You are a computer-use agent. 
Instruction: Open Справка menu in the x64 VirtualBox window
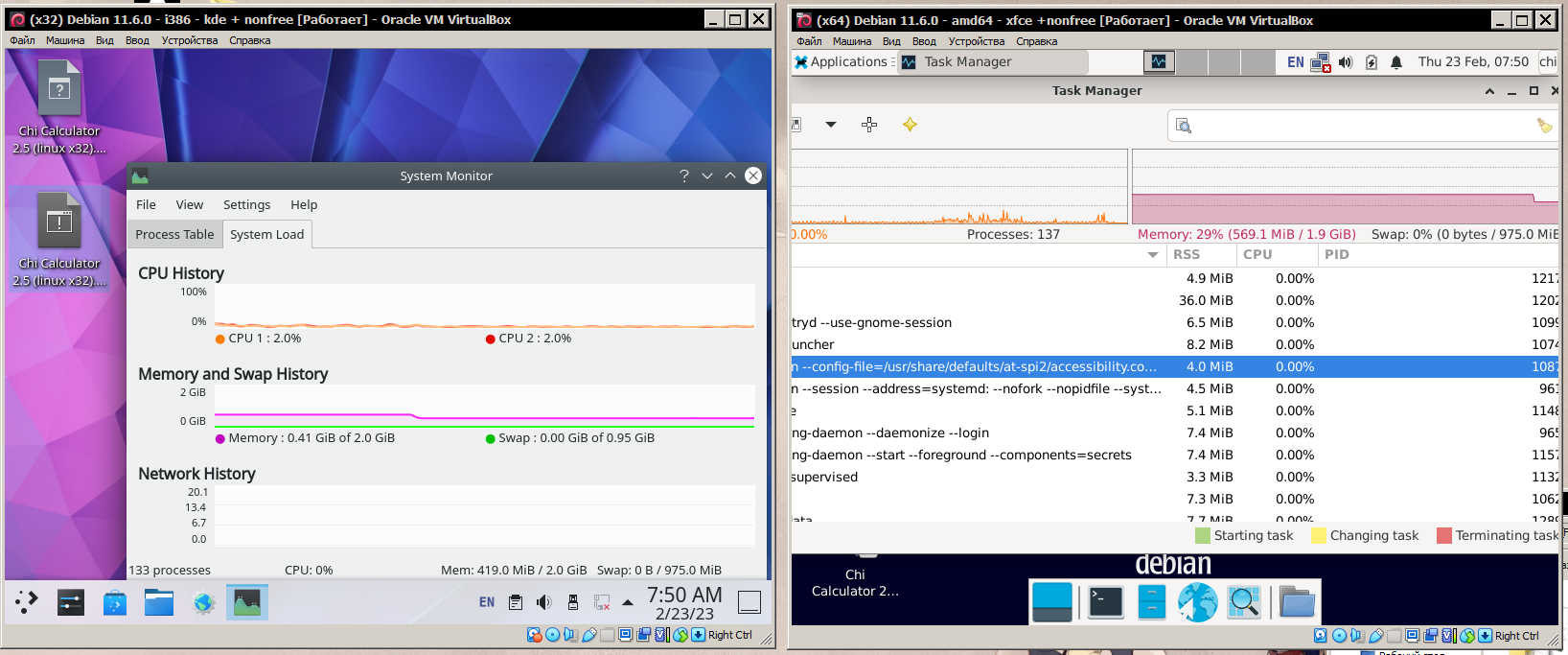1036,41
